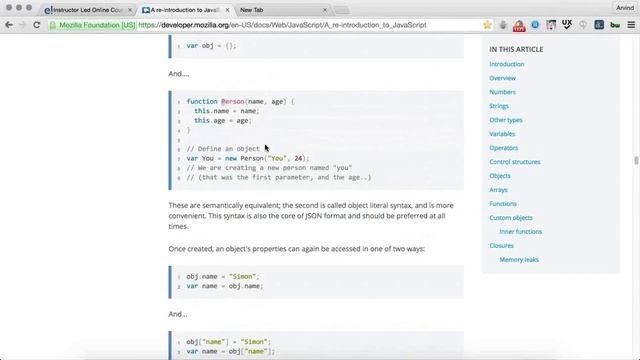
Task: Click the 'These are semantically equivalent' paragraph
Action: pos(311,216)
